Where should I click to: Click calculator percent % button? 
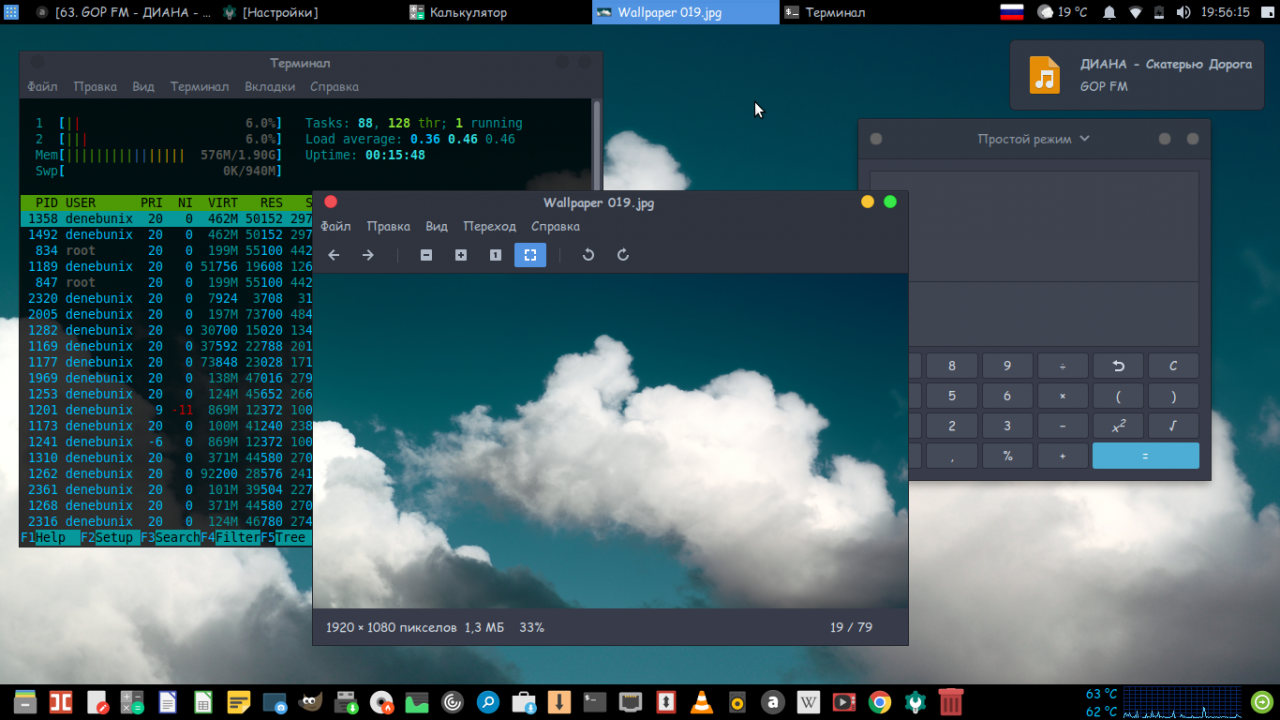tap(1007, 456)
